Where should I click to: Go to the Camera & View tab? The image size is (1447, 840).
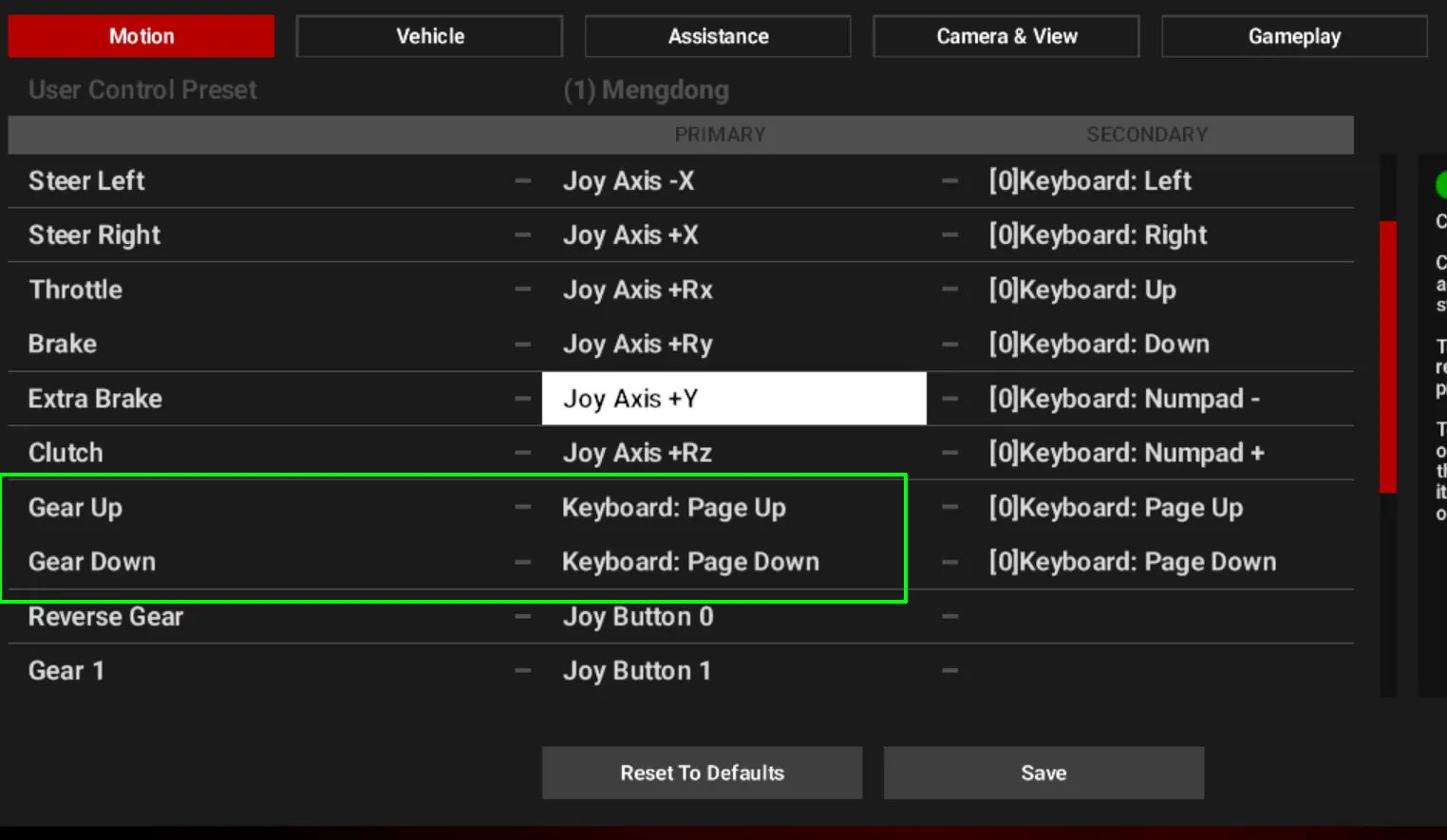click(1006, 36)
